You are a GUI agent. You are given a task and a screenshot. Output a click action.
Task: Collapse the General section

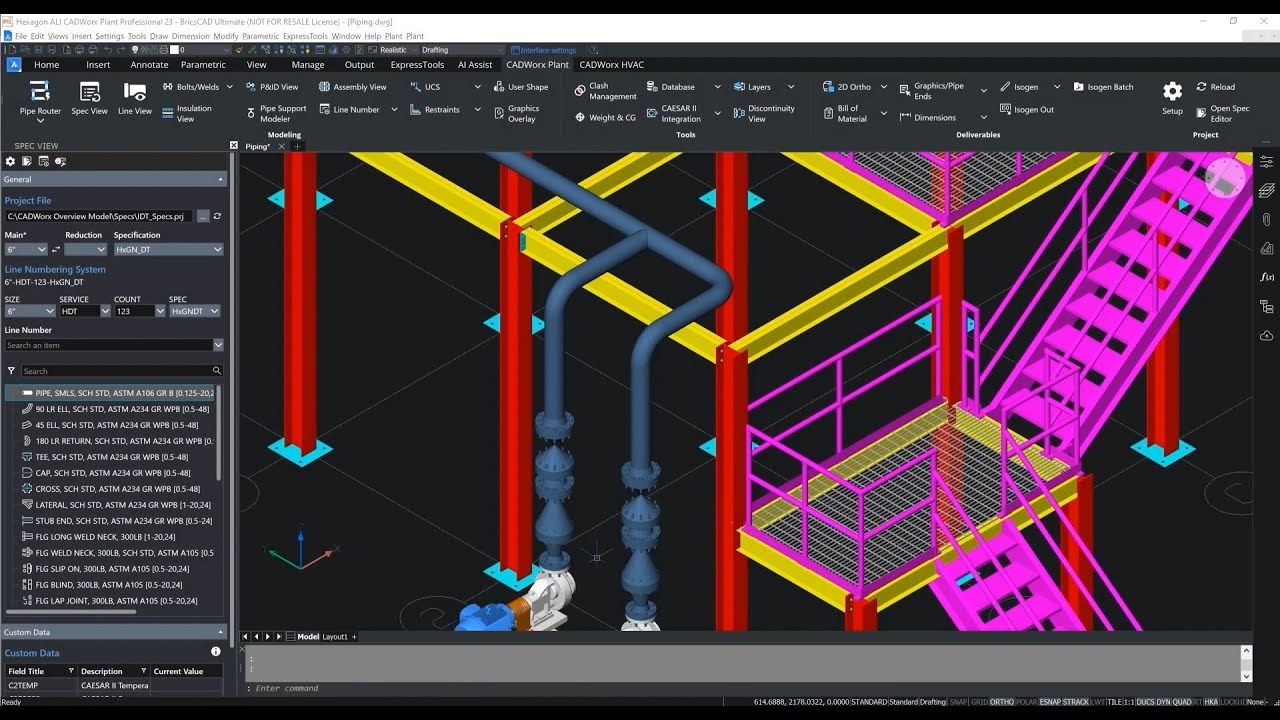220,179
